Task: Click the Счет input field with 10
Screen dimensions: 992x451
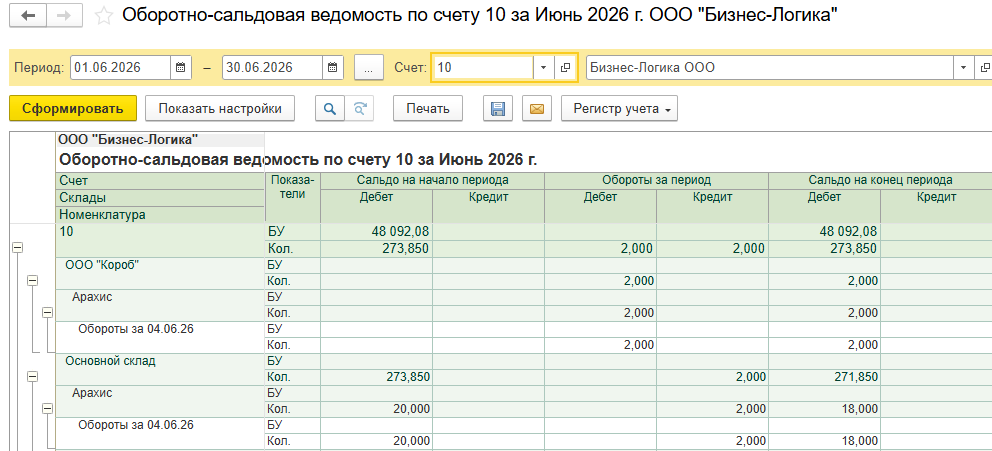Action: [483, 68]
